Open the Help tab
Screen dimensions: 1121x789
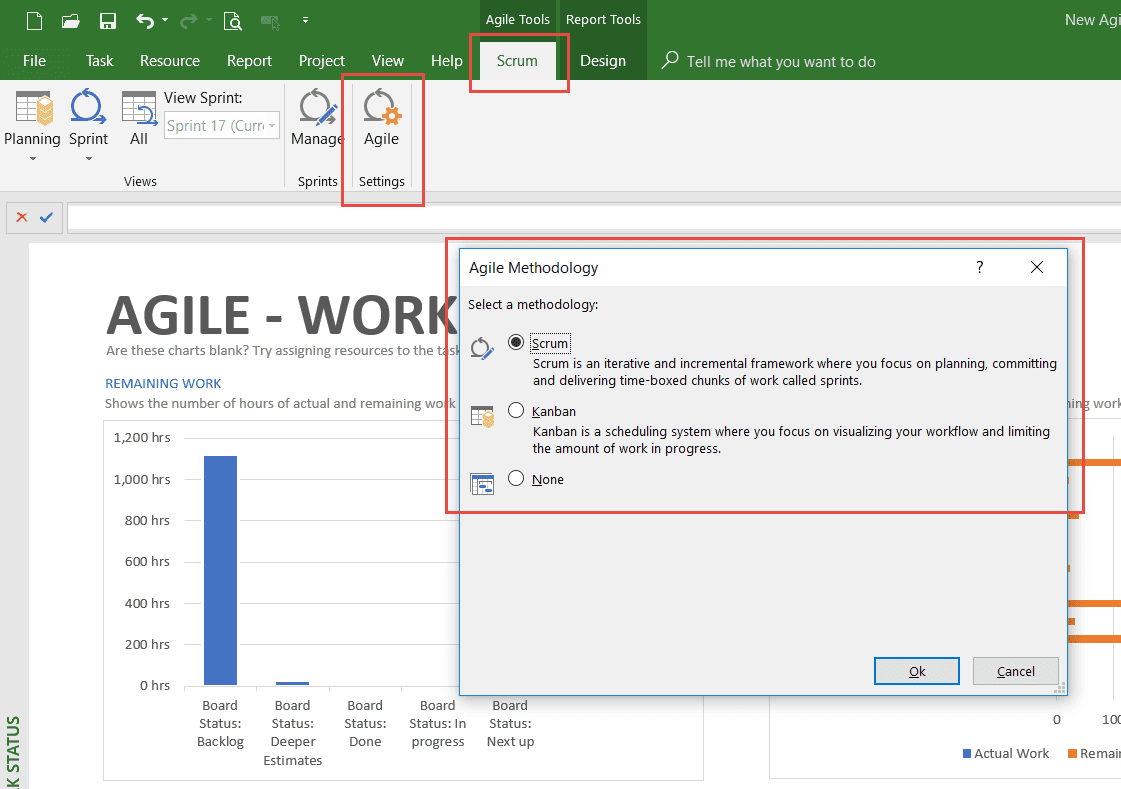447,61
